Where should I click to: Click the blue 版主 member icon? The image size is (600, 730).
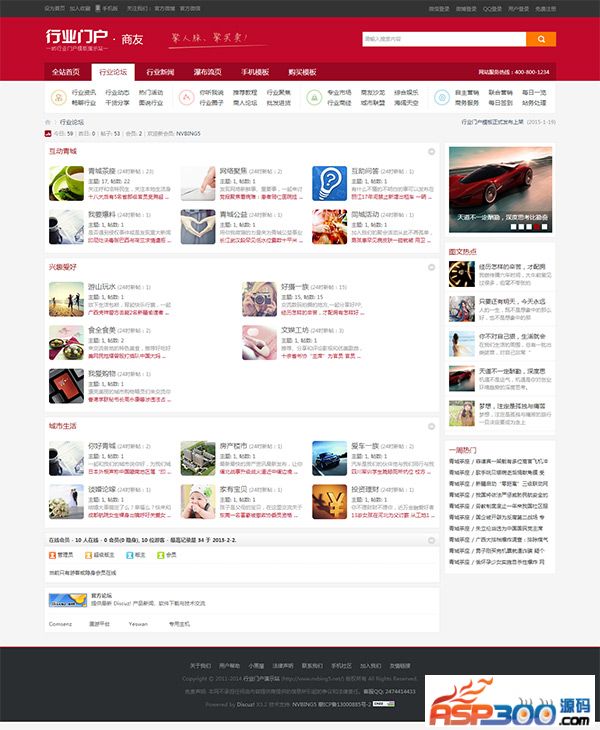(x=129, y=555)
